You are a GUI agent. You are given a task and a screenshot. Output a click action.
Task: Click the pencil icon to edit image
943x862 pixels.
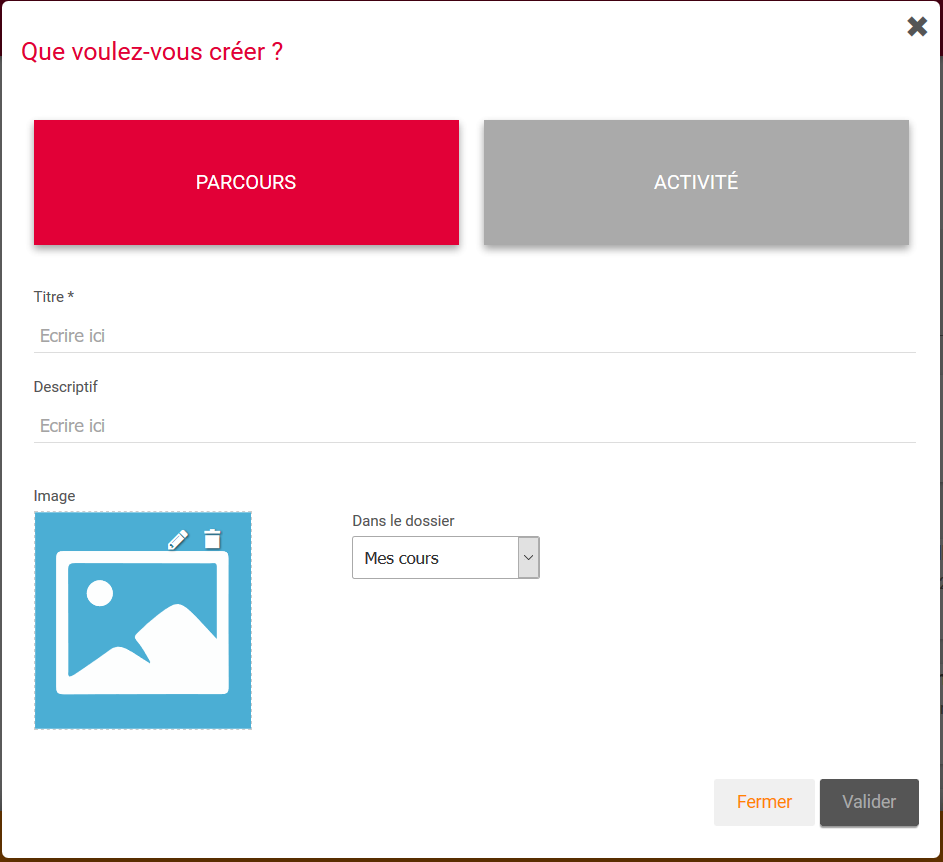178,540
